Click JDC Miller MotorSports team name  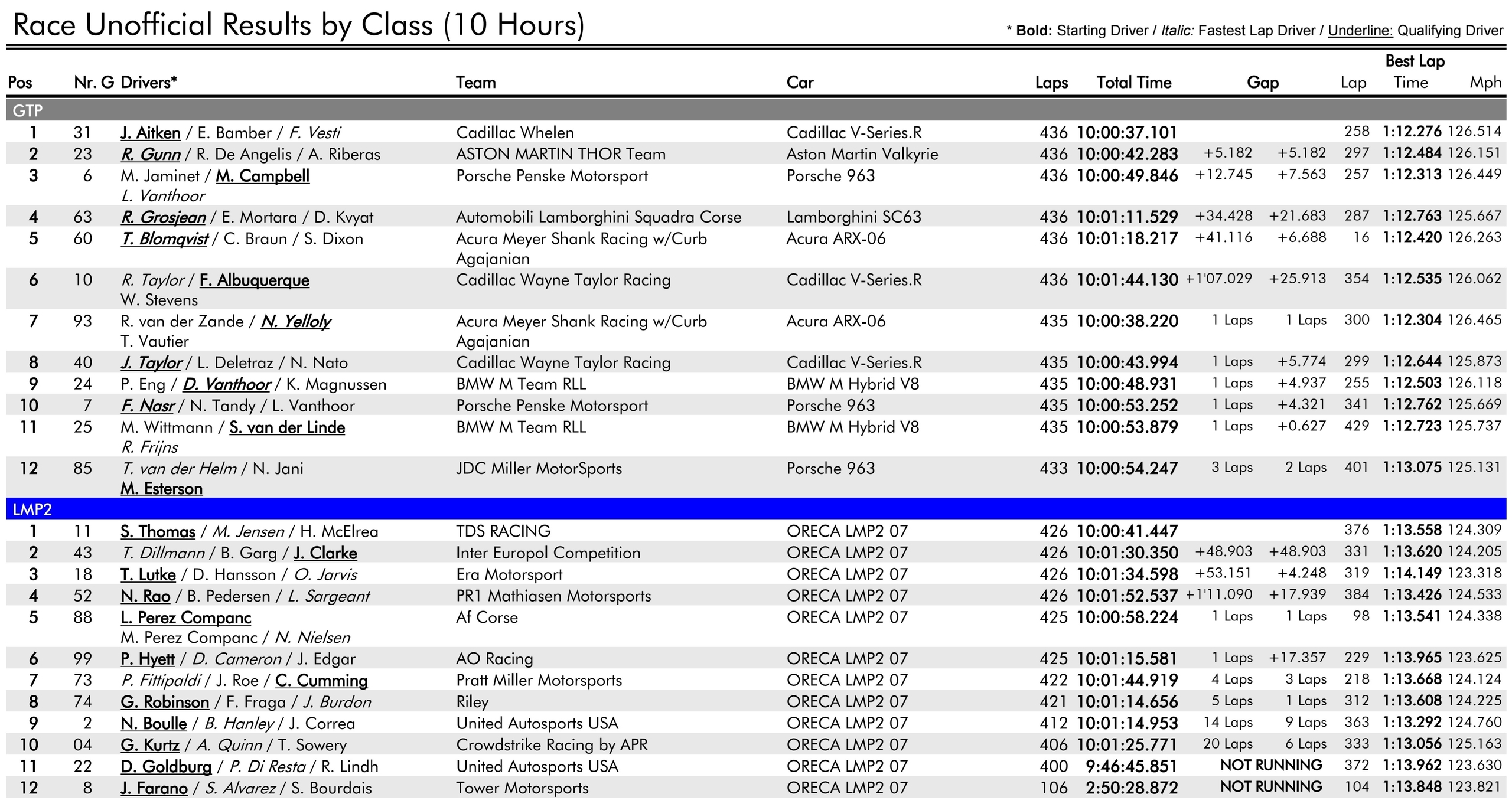pos(539,469)
